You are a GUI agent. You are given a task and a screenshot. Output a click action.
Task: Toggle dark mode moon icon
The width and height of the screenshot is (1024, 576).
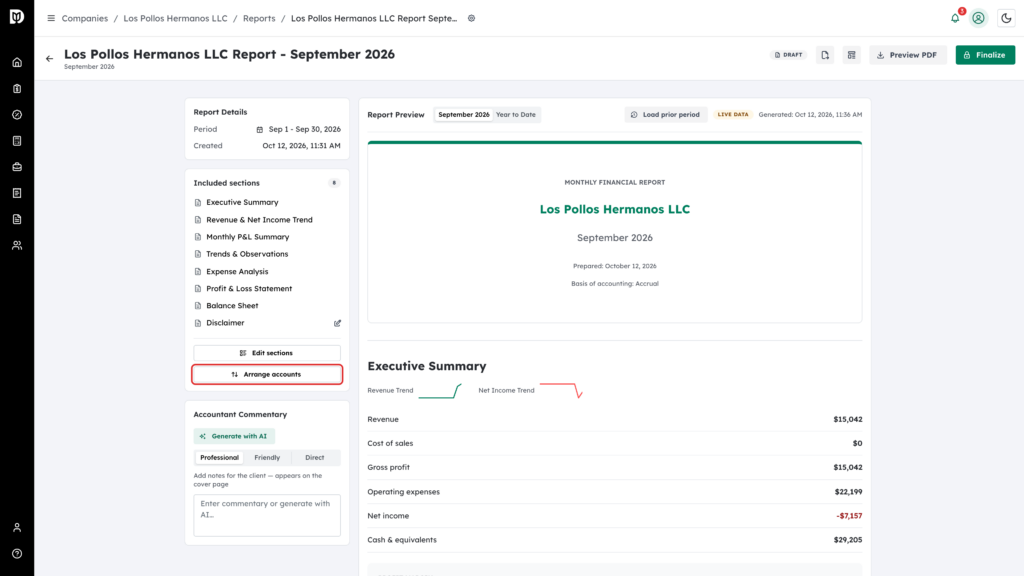(x=1006, y=18)
